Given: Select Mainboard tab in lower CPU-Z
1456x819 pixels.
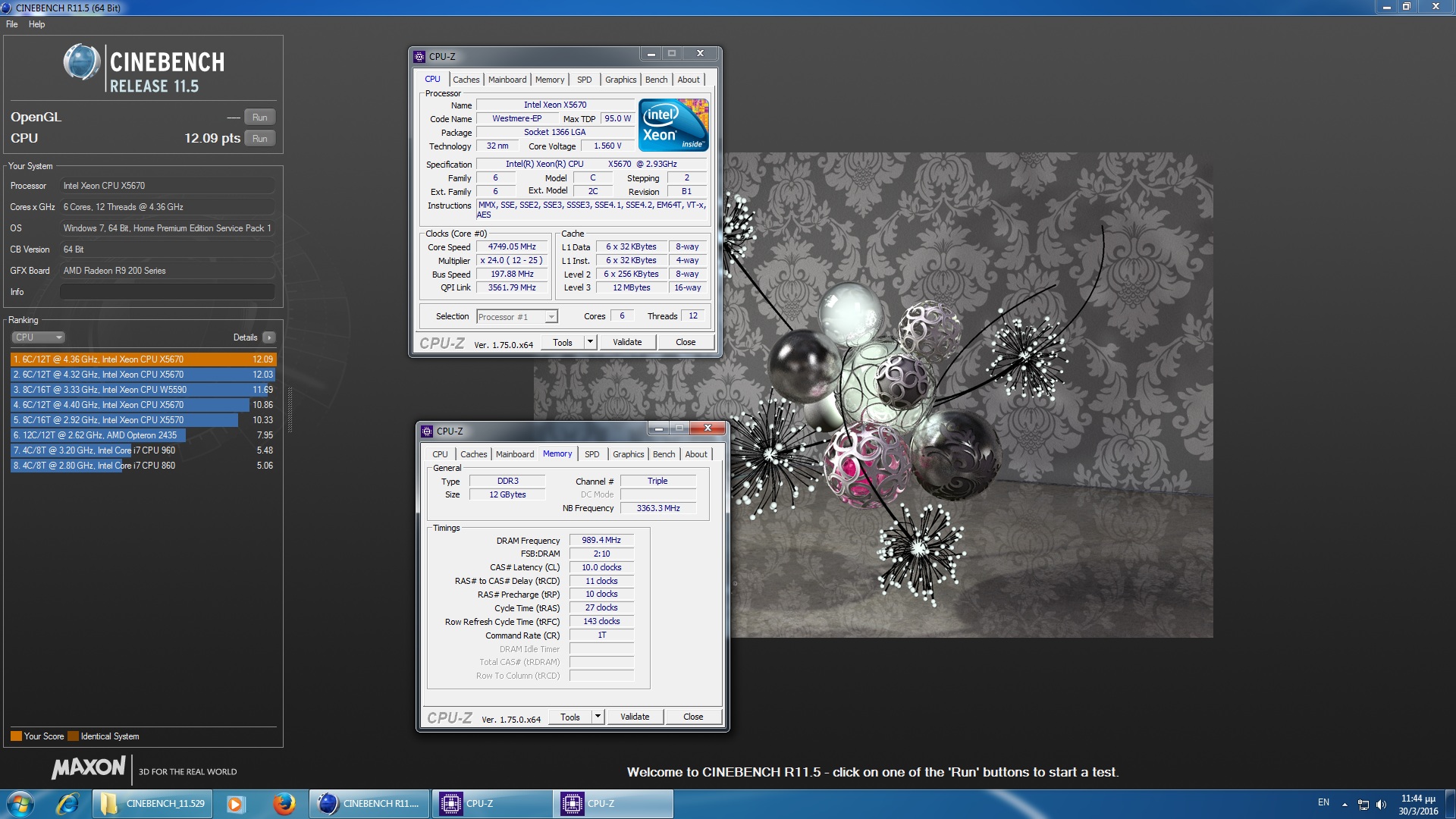Looking at the screenshot, I should coord(515,454).
